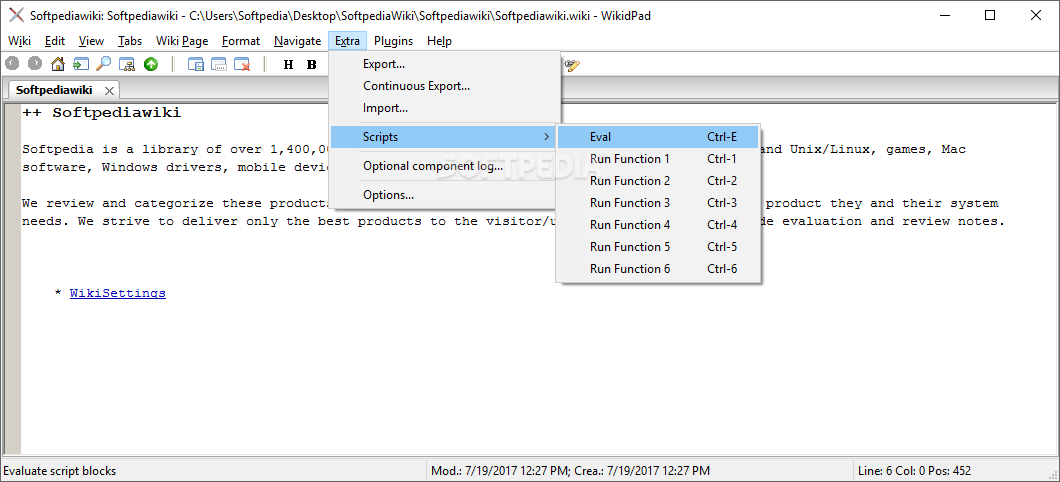Open Optional component log... entry

coord(445,166)
